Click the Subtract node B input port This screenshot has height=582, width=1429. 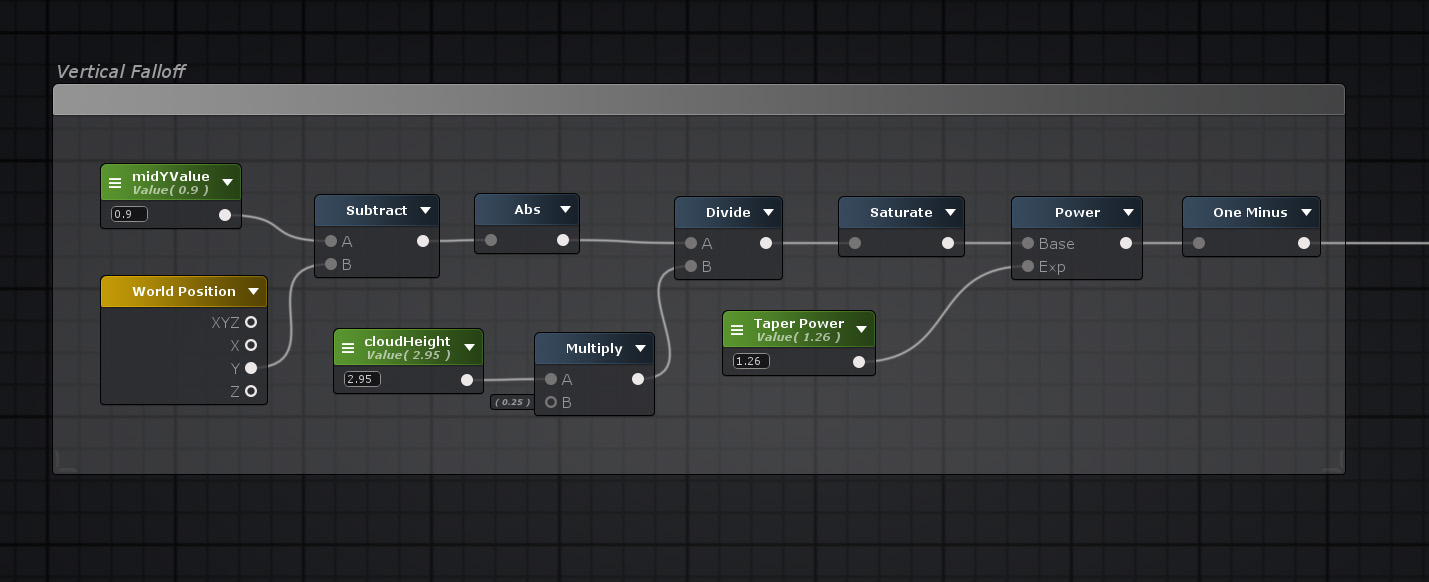pyautogui.click(x=330, y=264)
